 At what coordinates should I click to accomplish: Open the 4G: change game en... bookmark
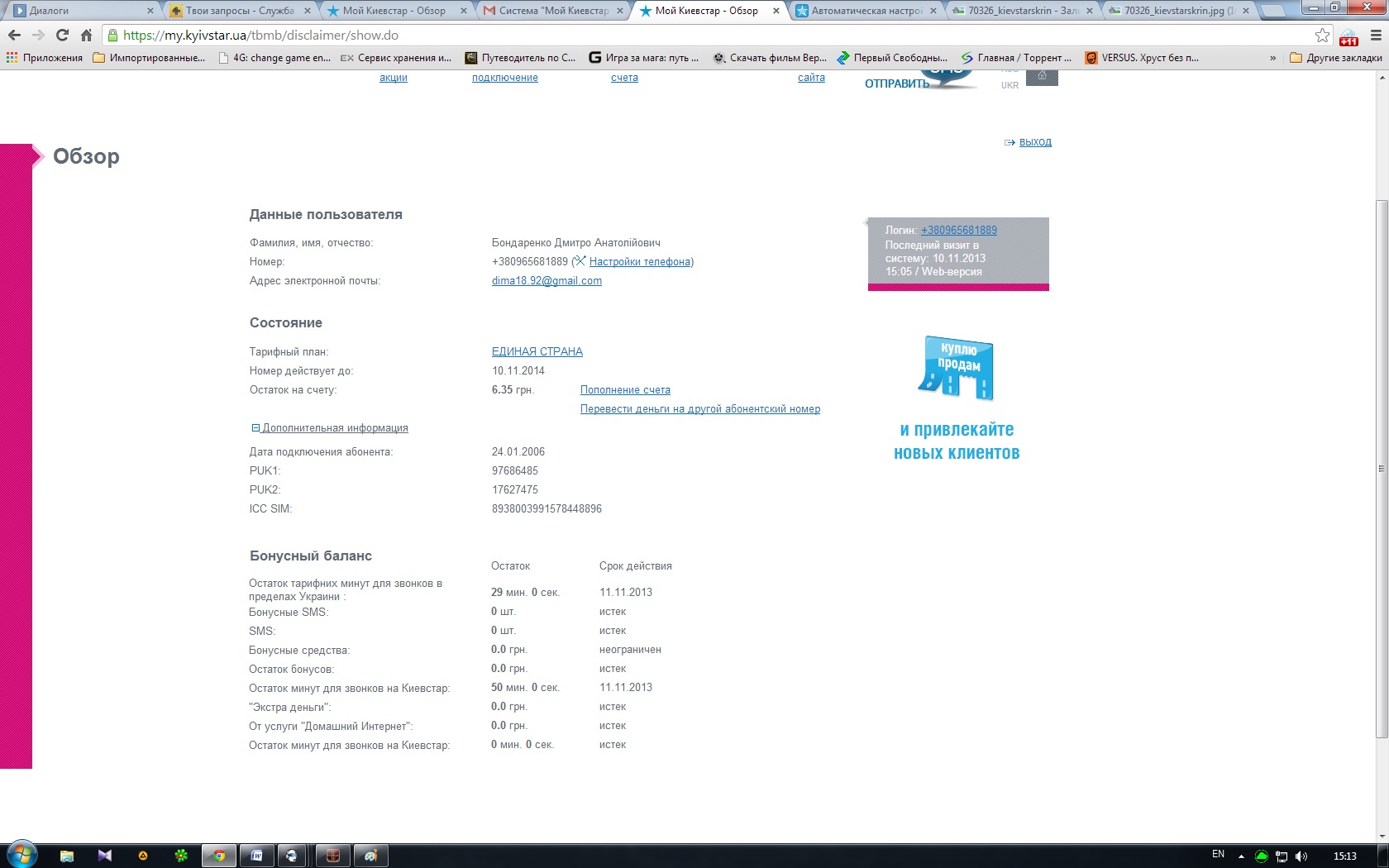274,58
